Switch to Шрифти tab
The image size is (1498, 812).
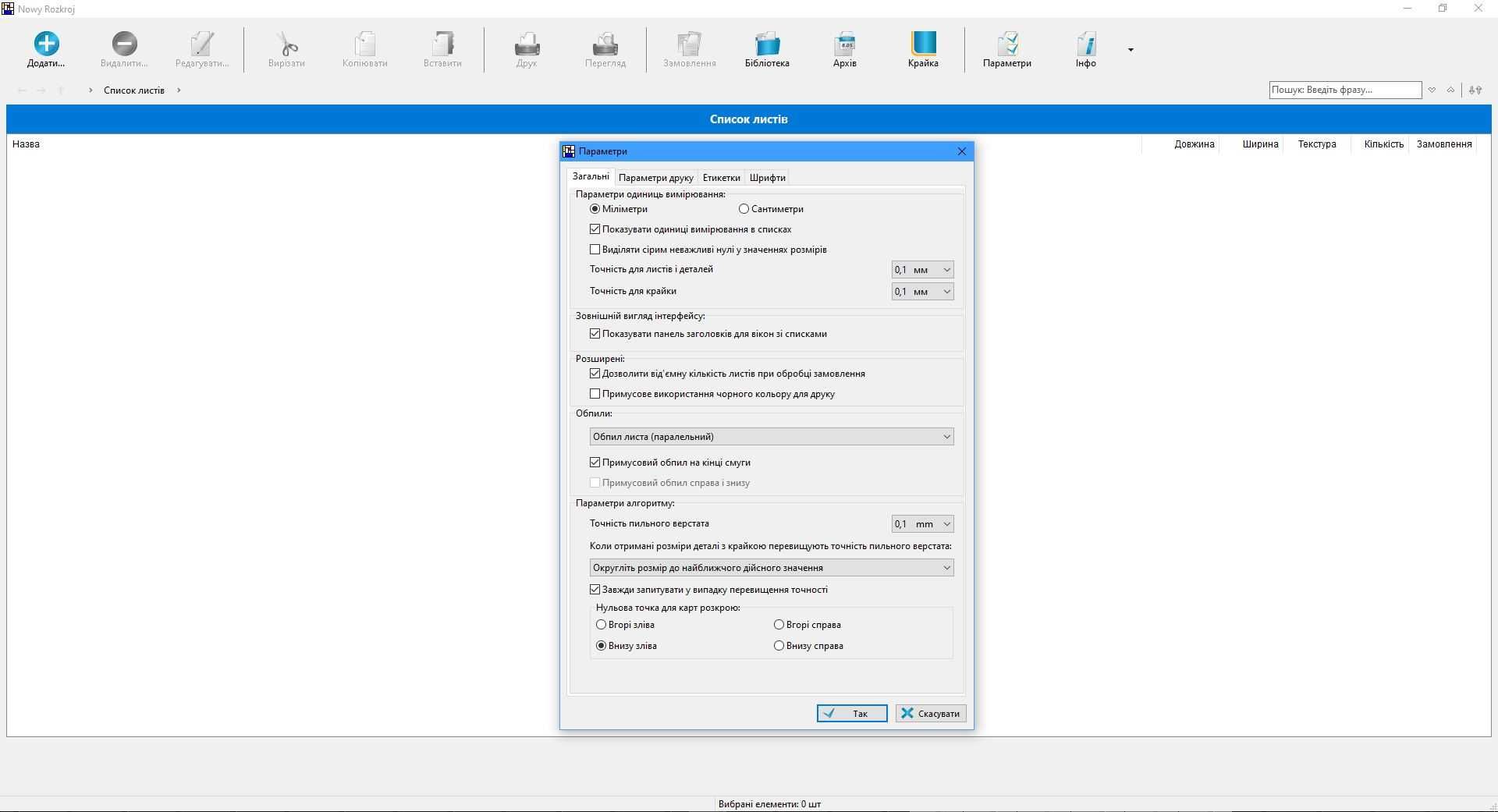pos(767,178)
